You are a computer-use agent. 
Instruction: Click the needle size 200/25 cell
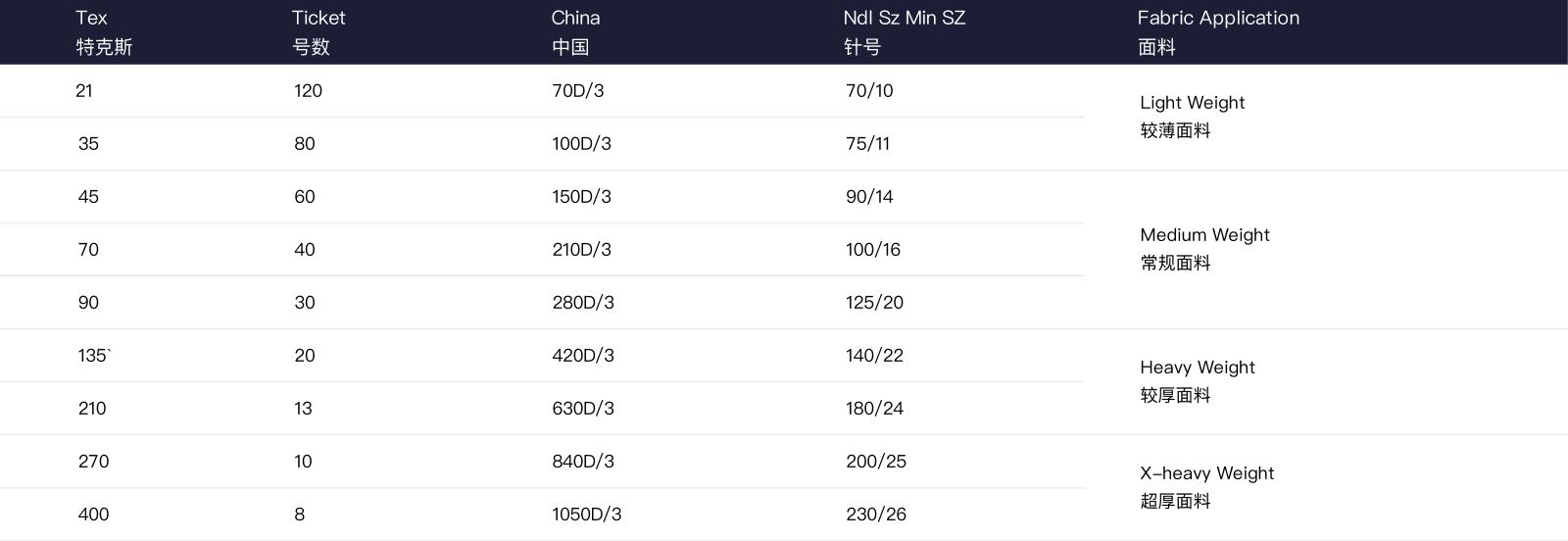pyautogui.click(x=875, y=462)
